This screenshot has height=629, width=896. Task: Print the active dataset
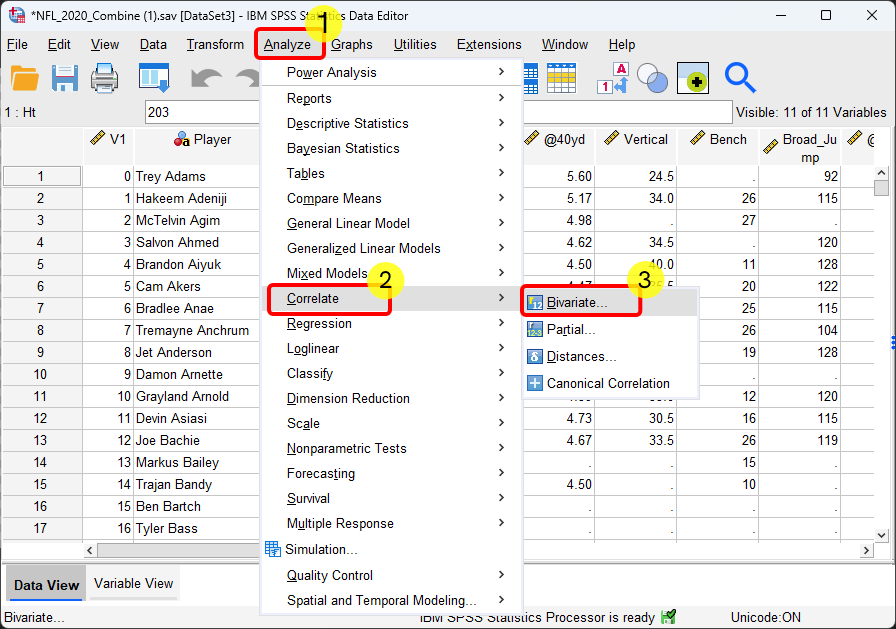pos(105,78)
